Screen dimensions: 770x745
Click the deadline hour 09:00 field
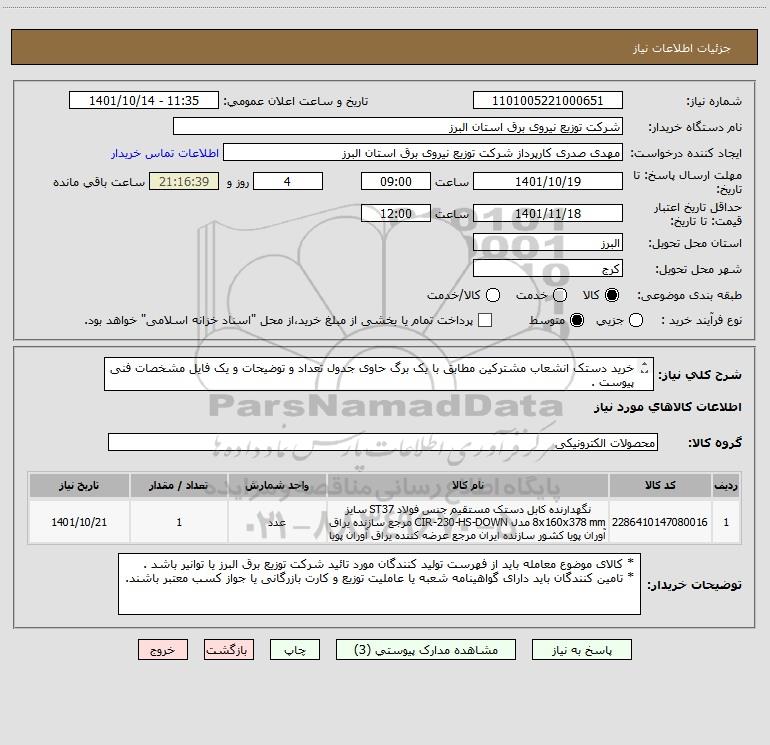(x=396, y=181)
